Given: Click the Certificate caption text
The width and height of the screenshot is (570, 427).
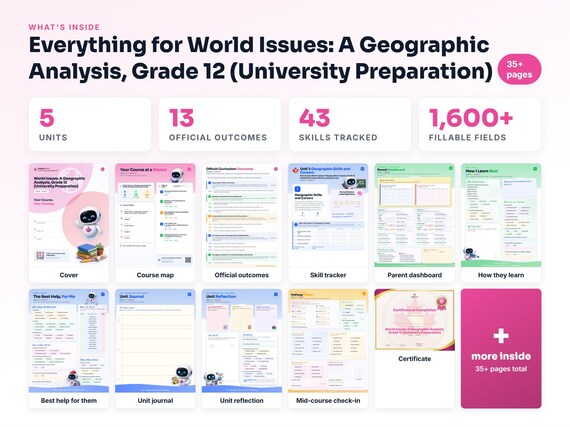Looking at the screenshot, I should (415, 359).
